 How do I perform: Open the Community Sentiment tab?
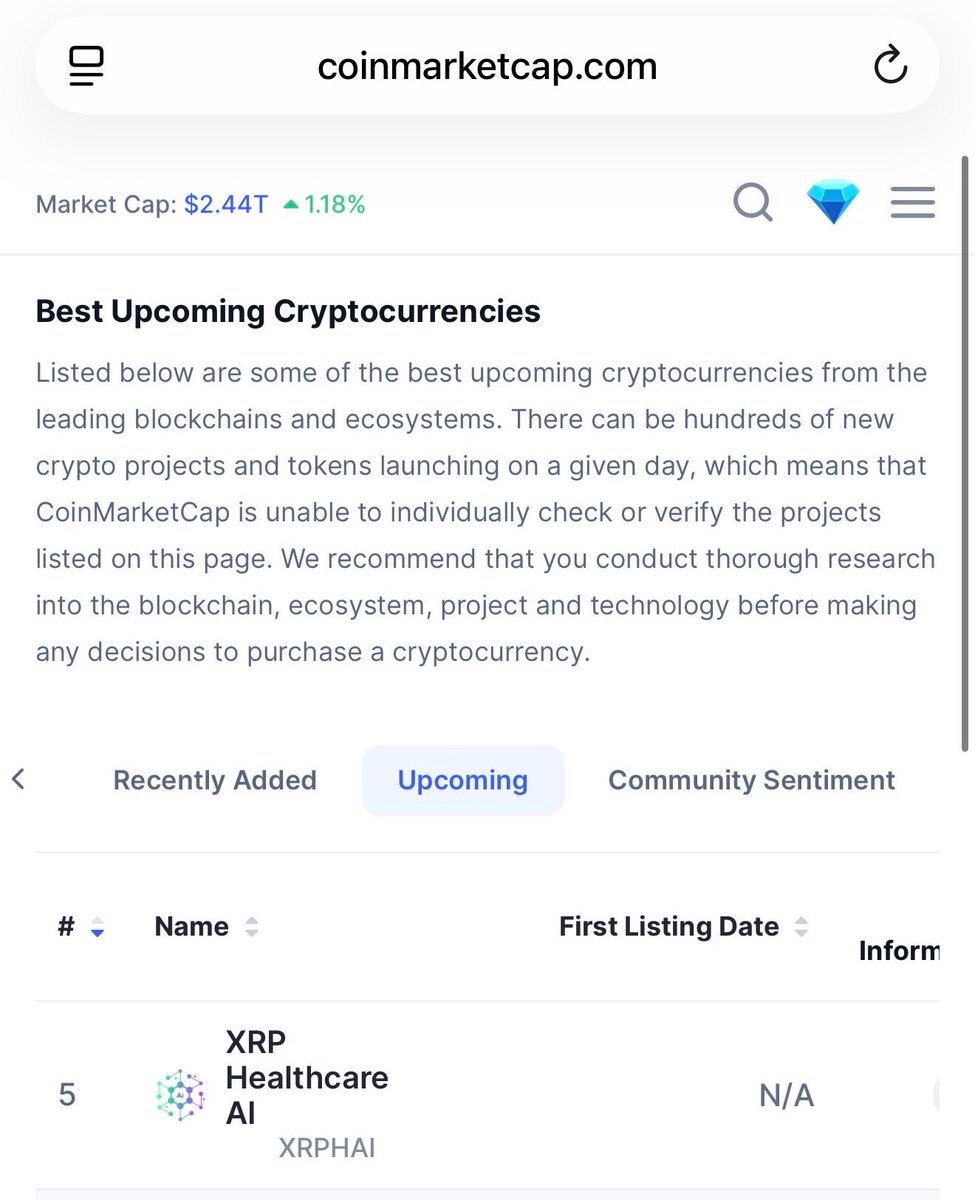751,780
